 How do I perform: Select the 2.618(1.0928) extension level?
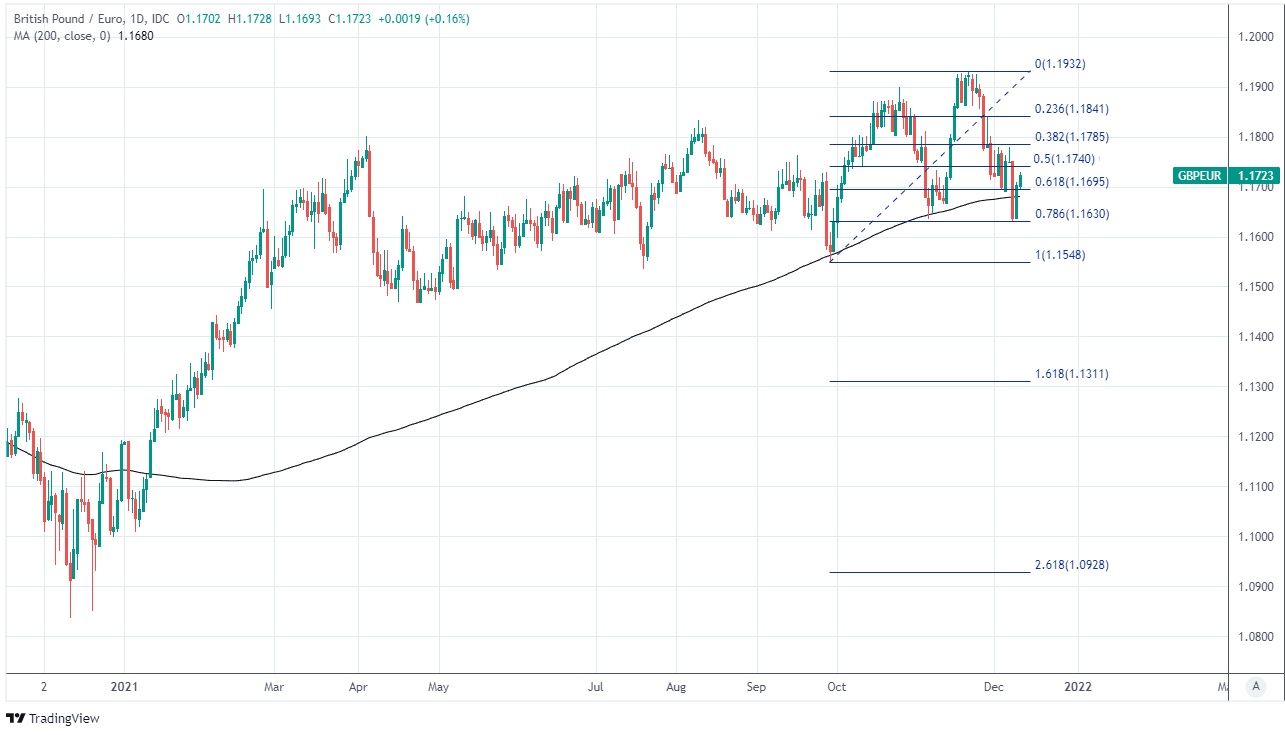click(x=1071, y=565)
